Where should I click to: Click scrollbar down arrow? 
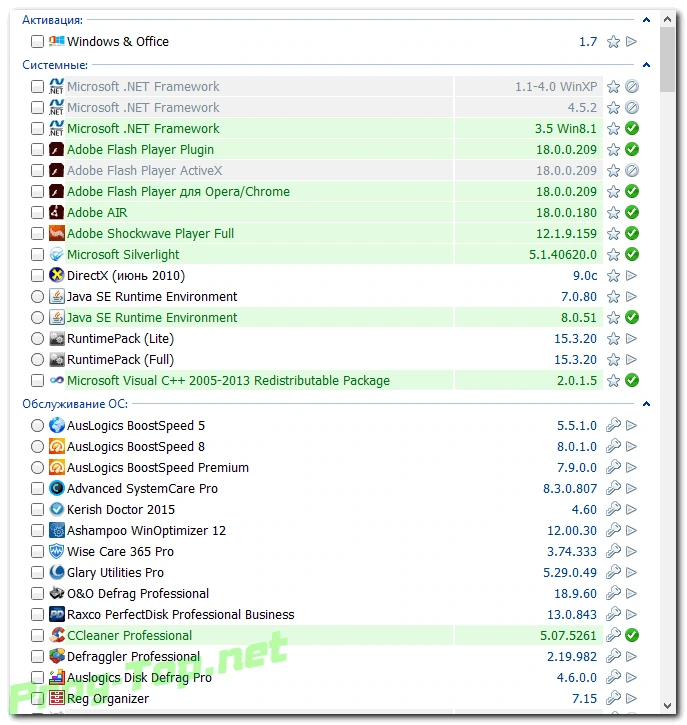pos(667,706)
